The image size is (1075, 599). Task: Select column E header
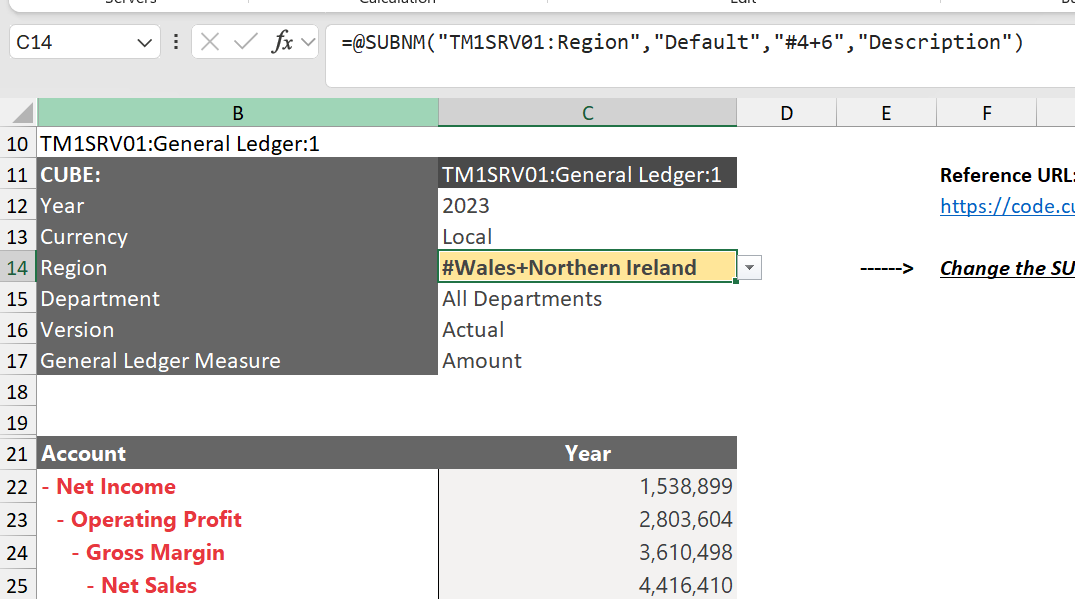886,113
